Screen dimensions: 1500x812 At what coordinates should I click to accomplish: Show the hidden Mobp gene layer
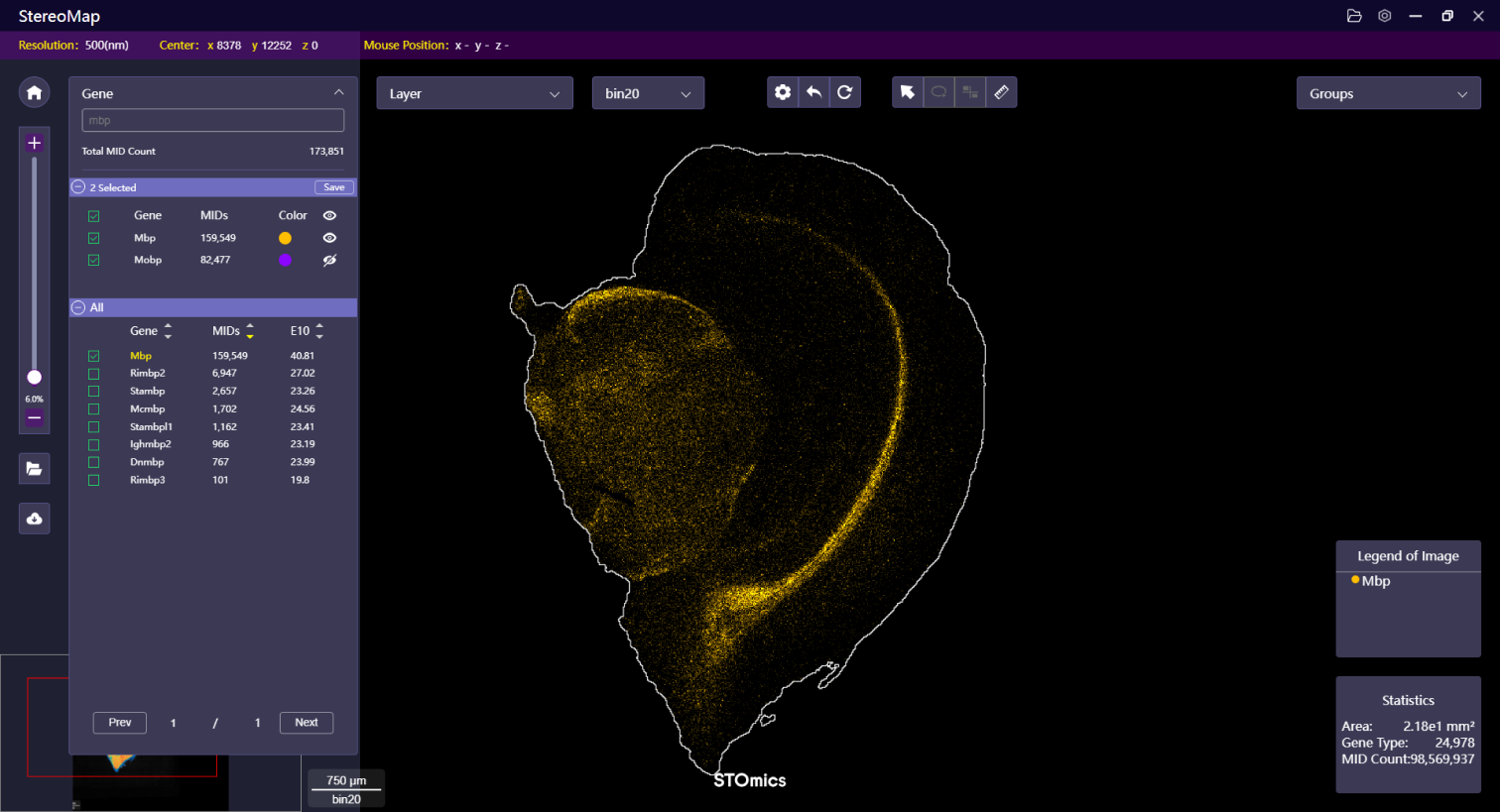point(329,260)
